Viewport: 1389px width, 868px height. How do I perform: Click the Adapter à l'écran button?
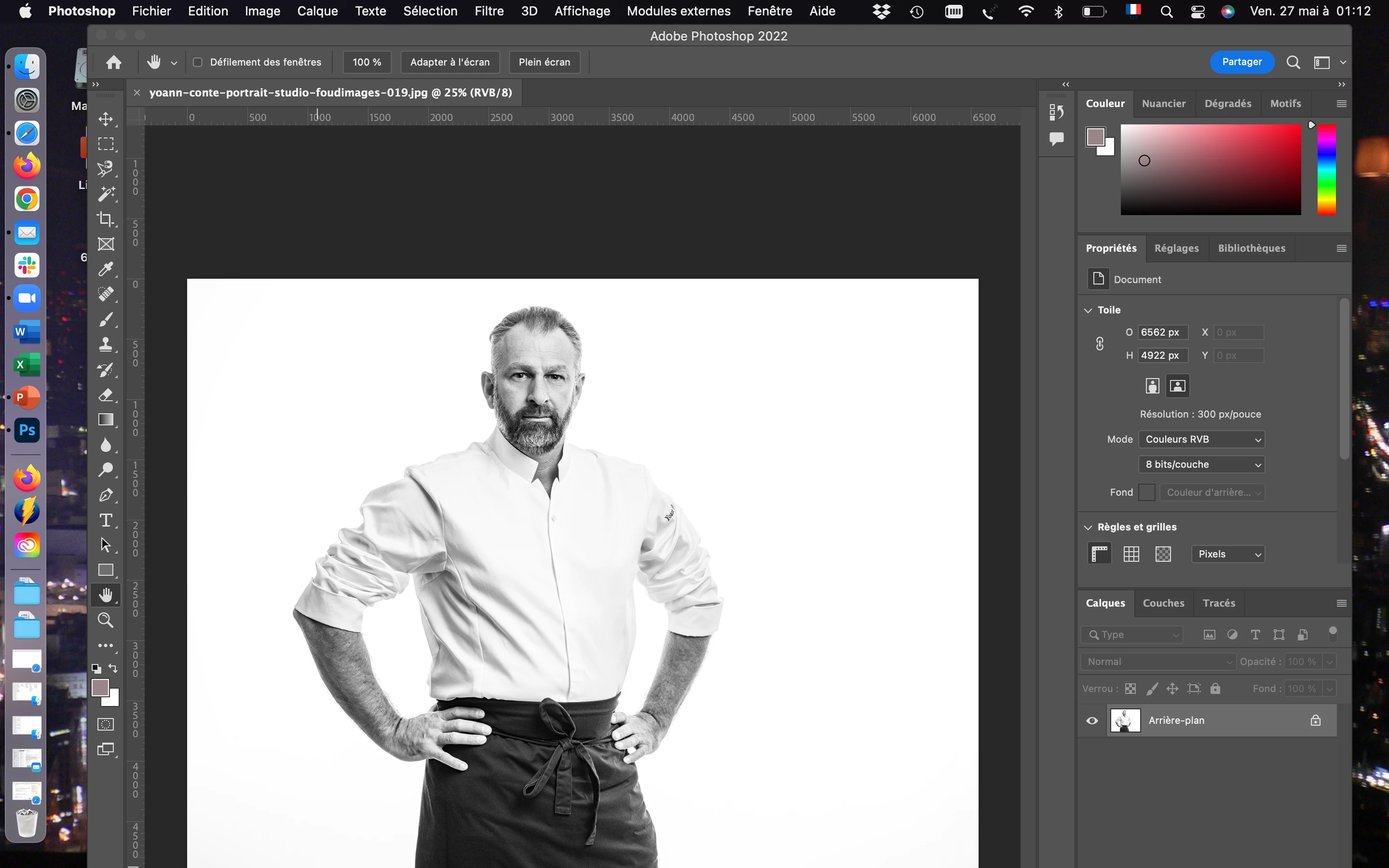pos(449,62)
